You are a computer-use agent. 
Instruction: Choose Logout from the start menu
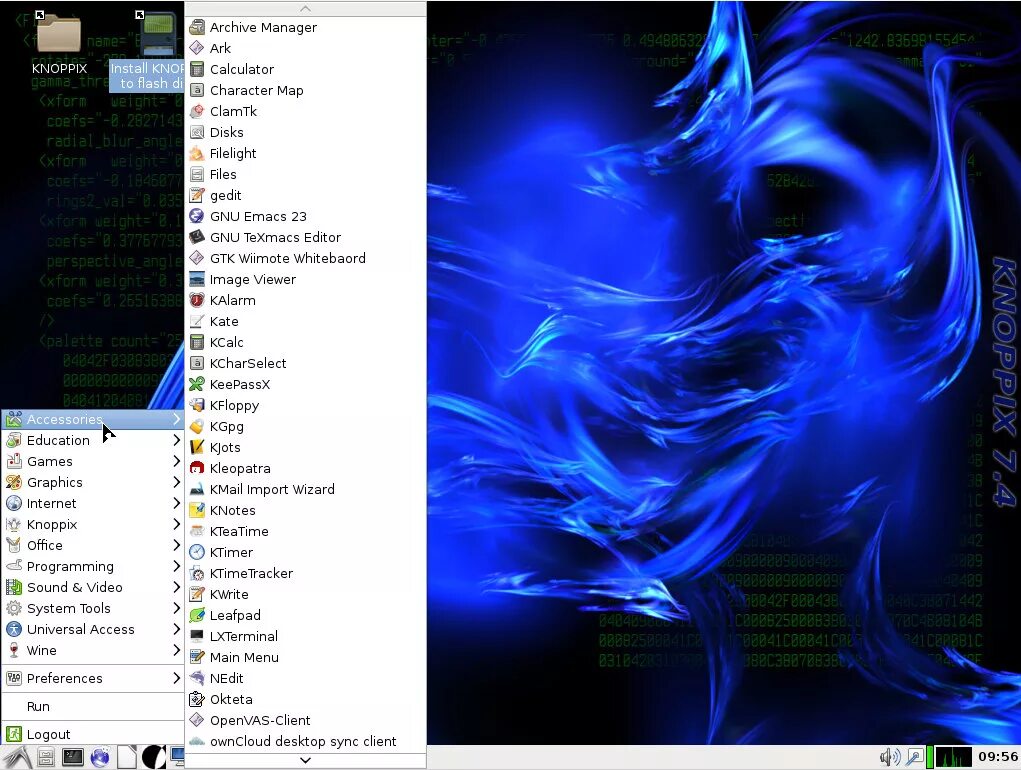coord(93,734)
